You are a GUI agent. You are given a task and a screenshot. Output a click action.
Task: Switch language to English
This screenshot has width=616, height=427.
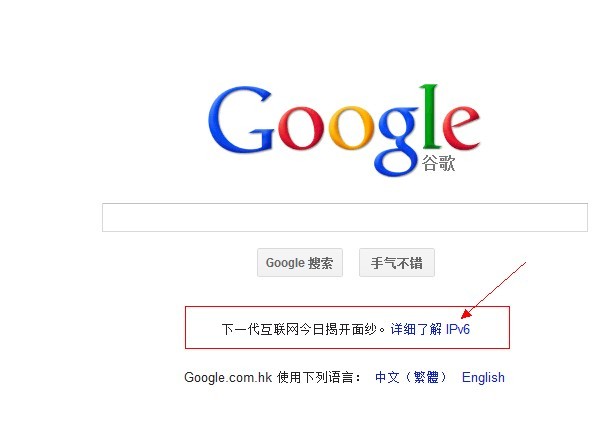click(x=483, y=378)
